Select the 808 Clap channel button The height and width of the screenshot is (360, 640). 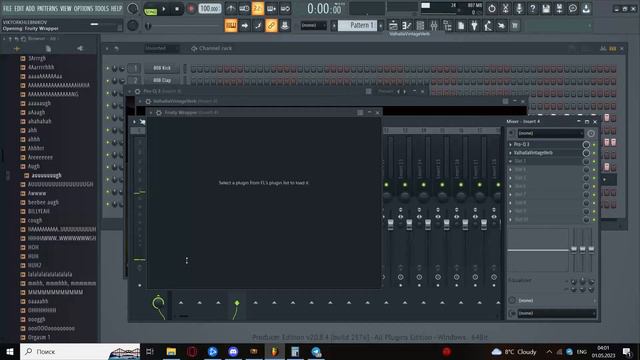tap(162, 80)
